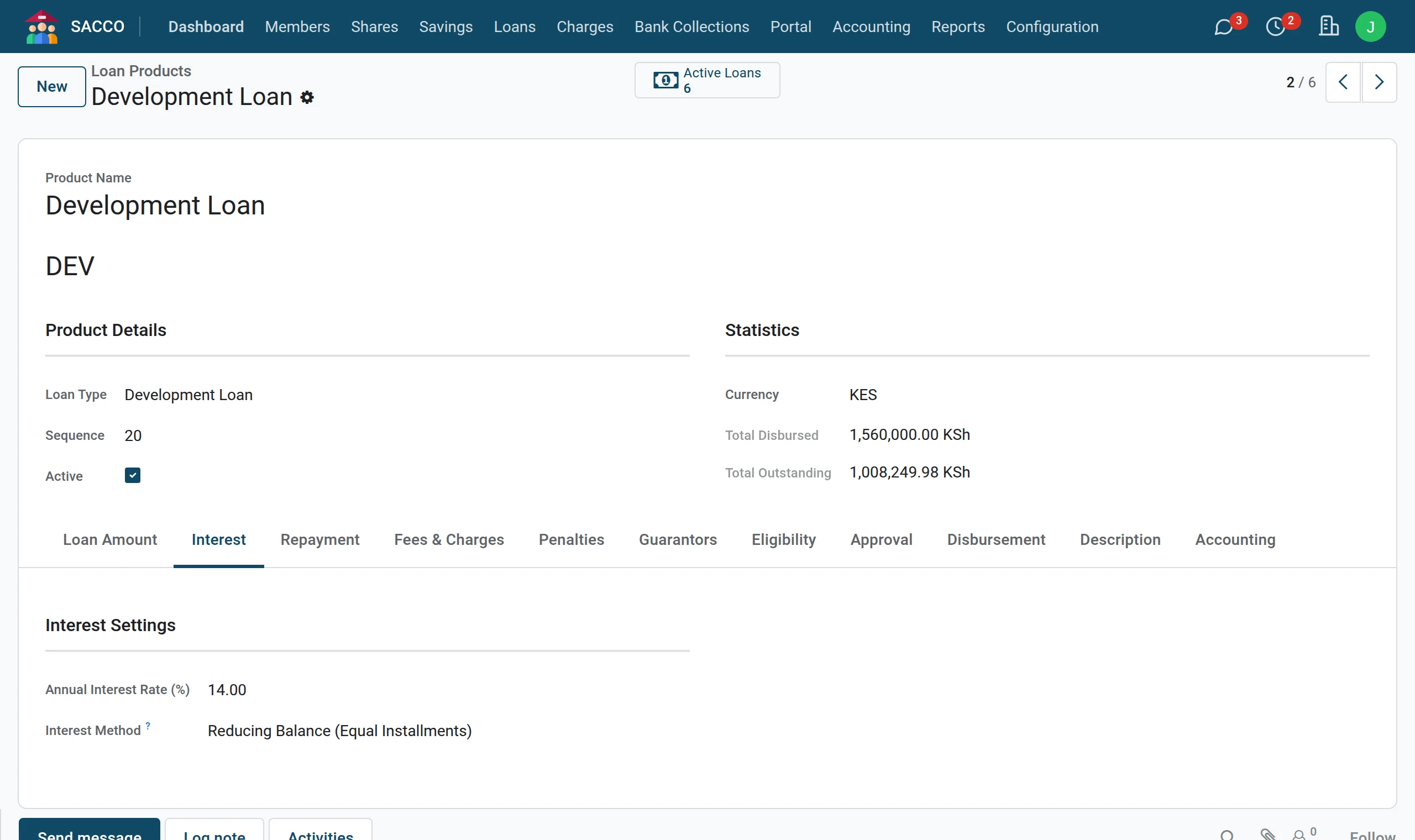
Task: Open the Bank Collections menu
Action: point(691,27)
